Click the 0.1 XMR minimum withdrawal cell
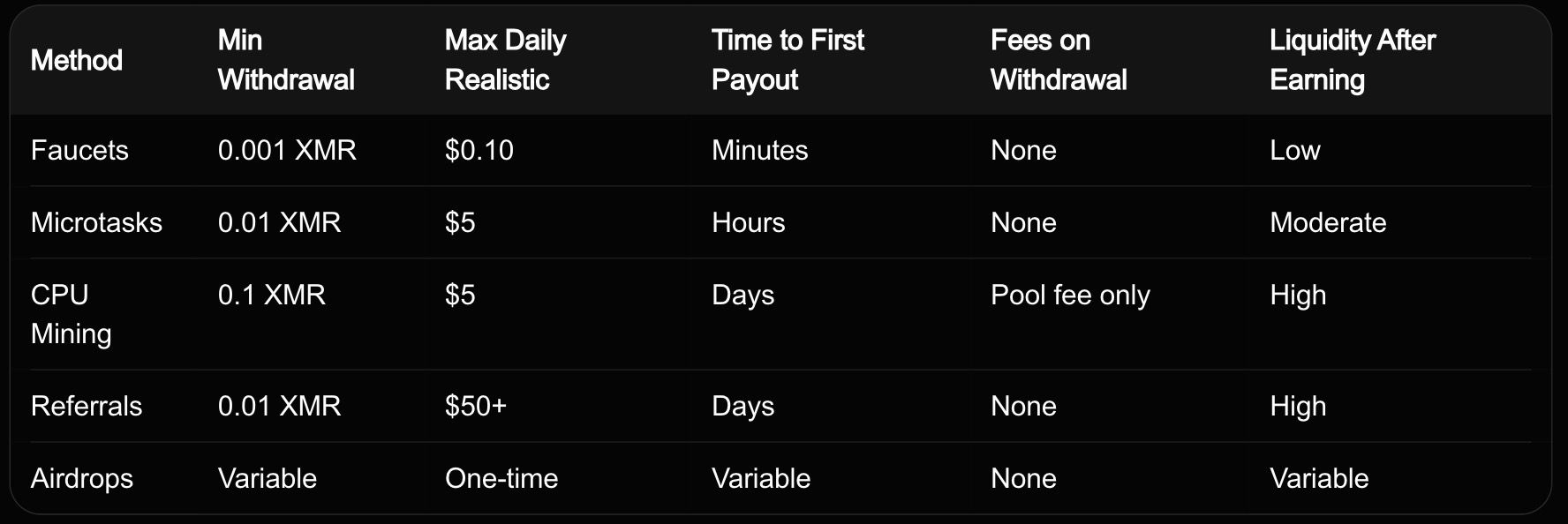The height and width of the screenshot is (524, 1568). click(272, 295)
